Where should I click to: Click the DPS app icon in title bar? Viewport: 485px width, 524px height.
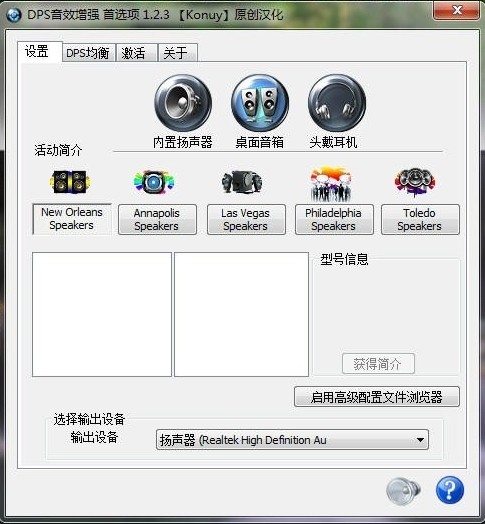[14, 15]
